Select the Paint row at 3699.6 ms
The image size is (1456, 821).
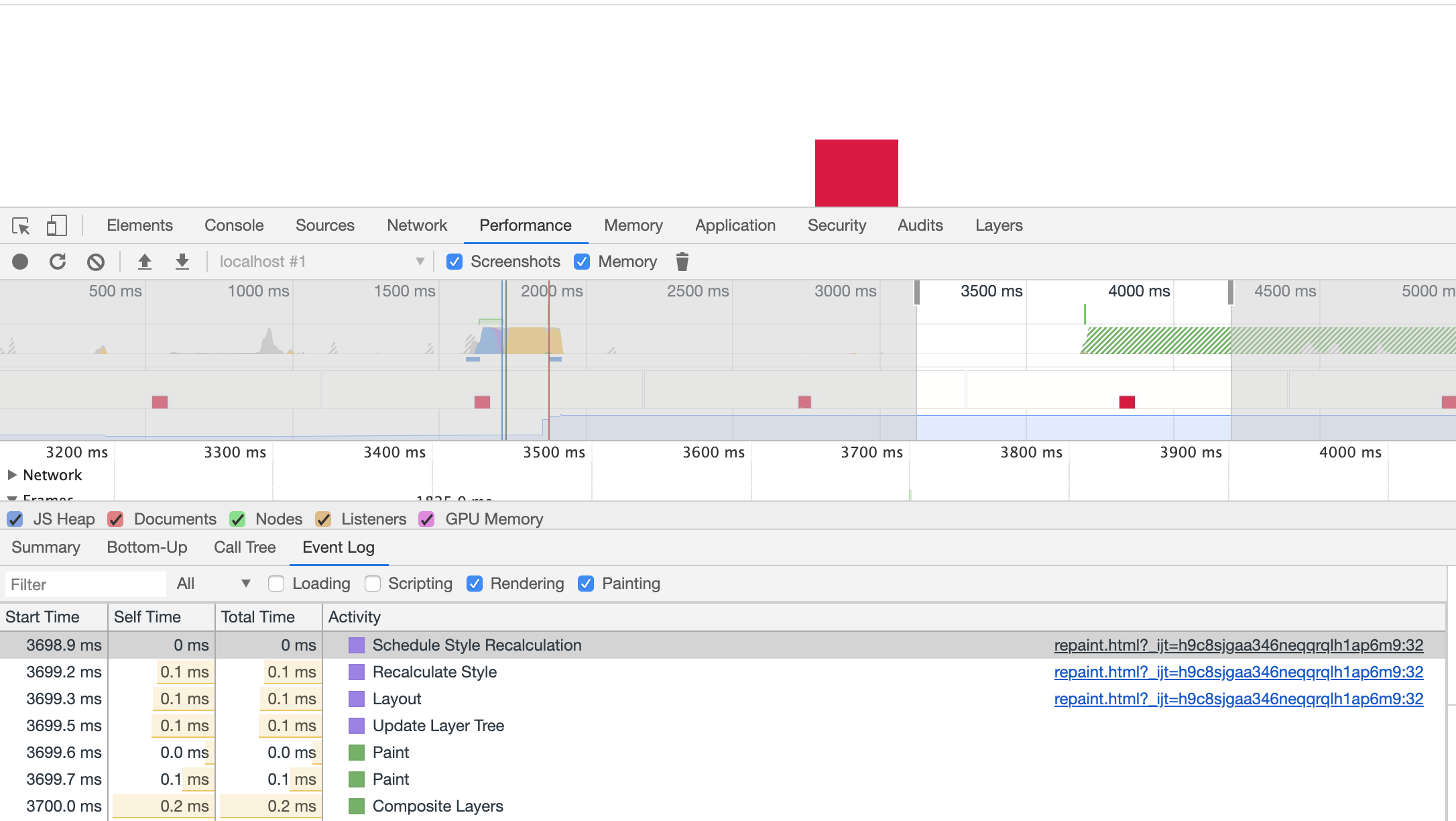(723, 753)
